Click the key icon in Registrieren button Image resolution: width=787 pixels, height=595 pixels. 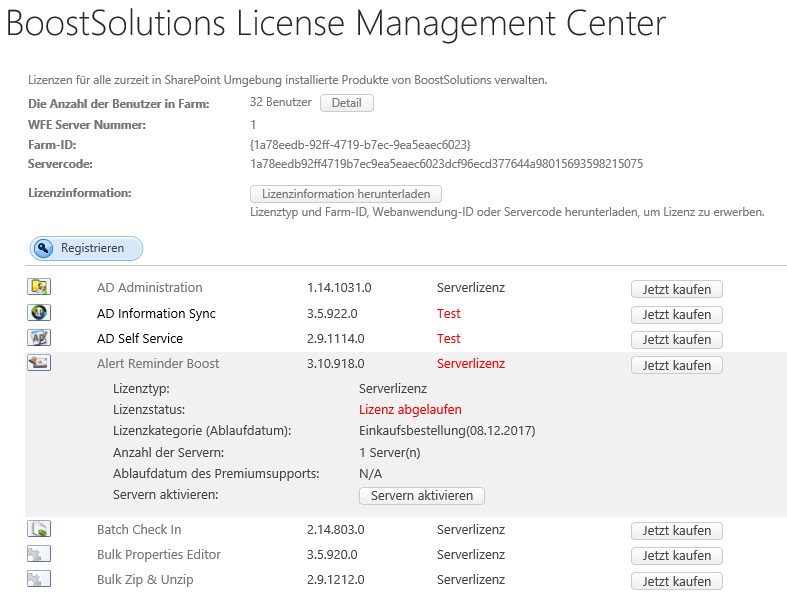(x=44, y=248)
